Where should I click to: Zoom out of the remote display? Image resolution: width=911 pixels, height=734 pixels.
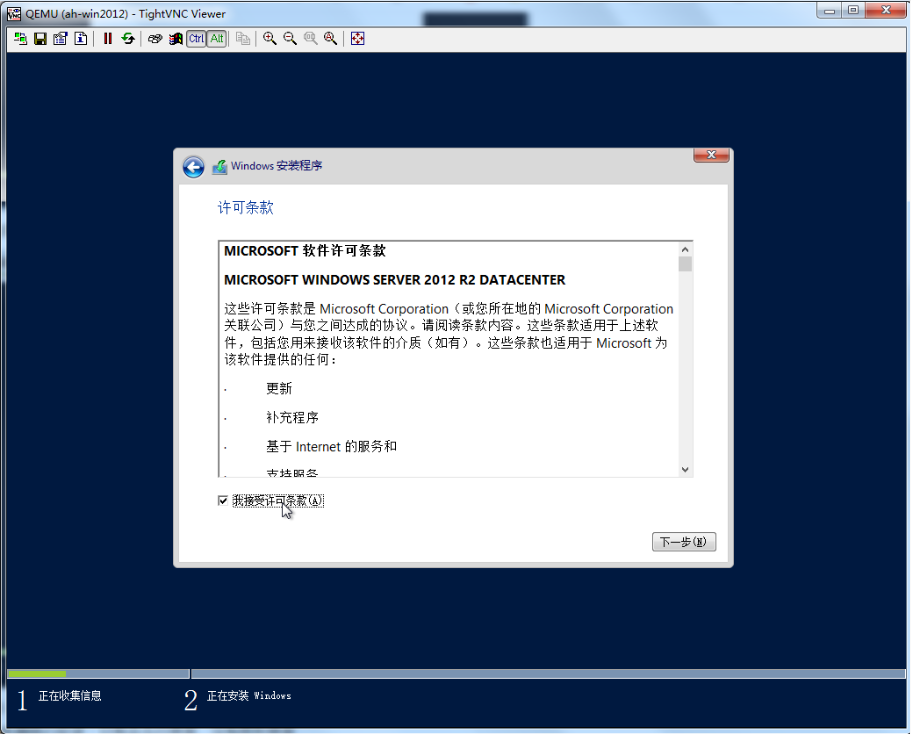tap(290, 39)
